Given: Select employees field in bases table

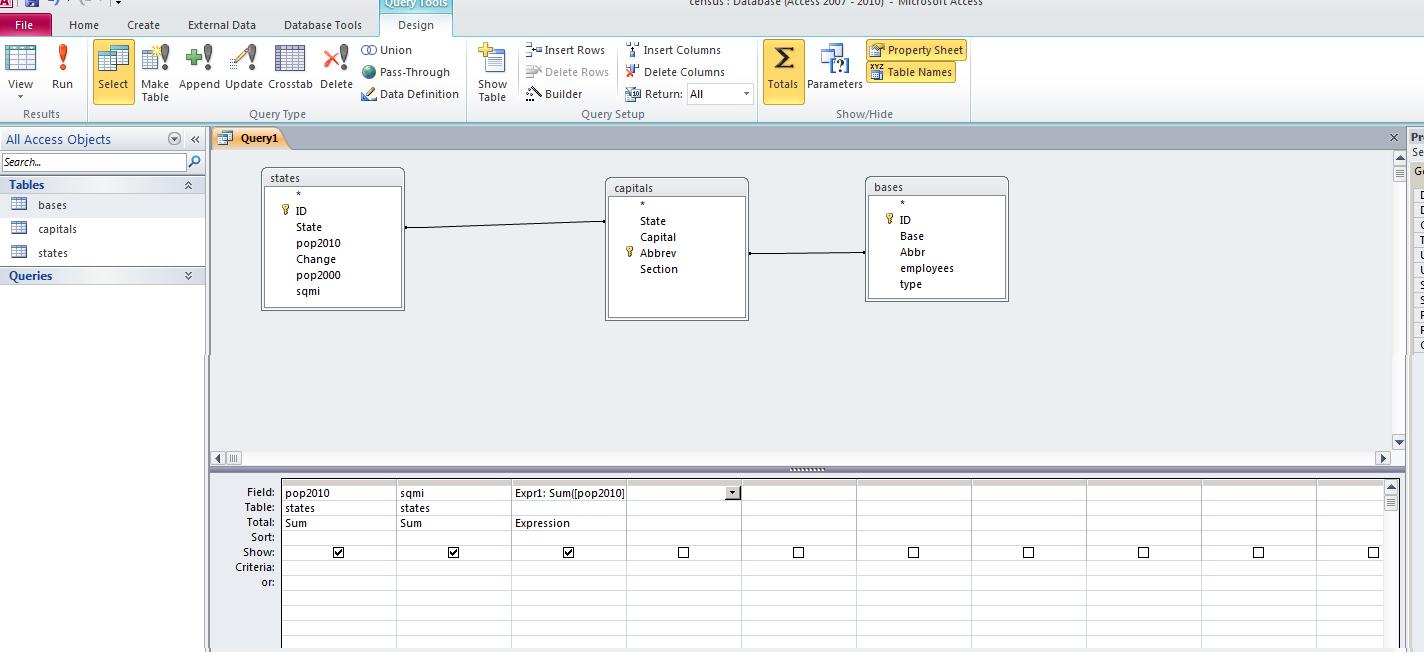Looking at the screenshot, I should pos(926,268).
